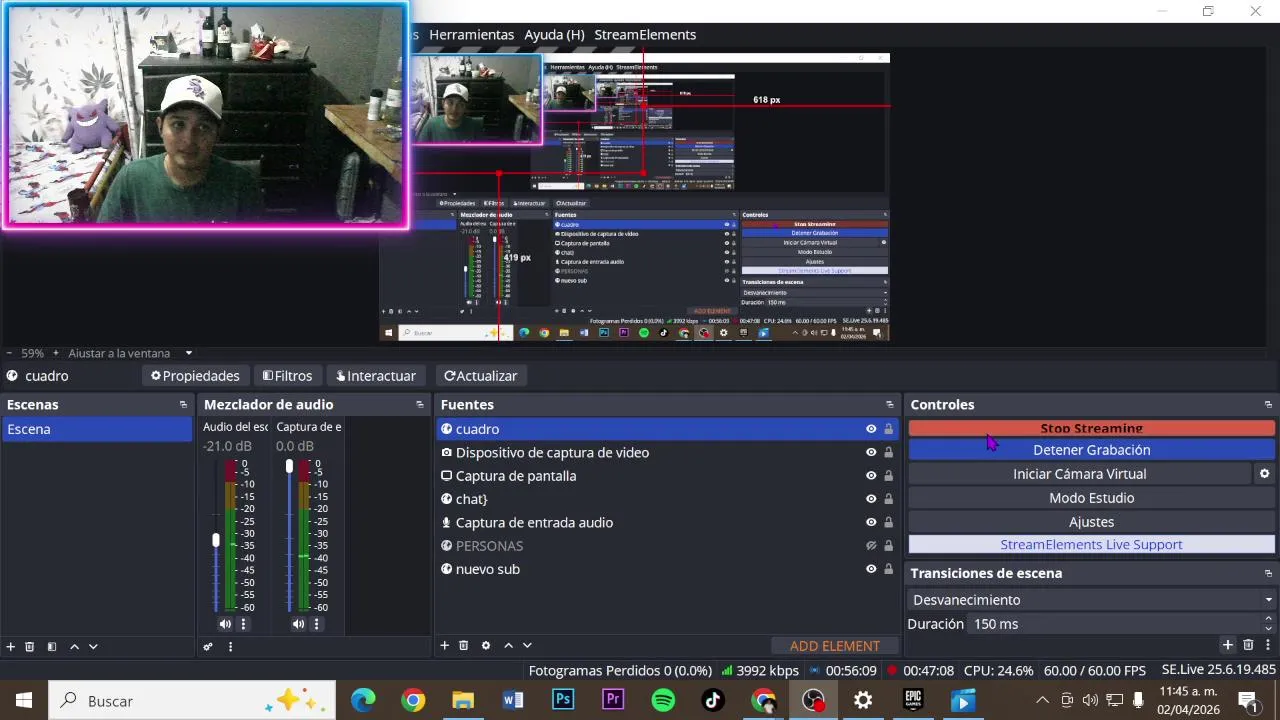Mute the Audio del esc channel
This screenshot has width=1280, height=720.
(x=225, y=624)
